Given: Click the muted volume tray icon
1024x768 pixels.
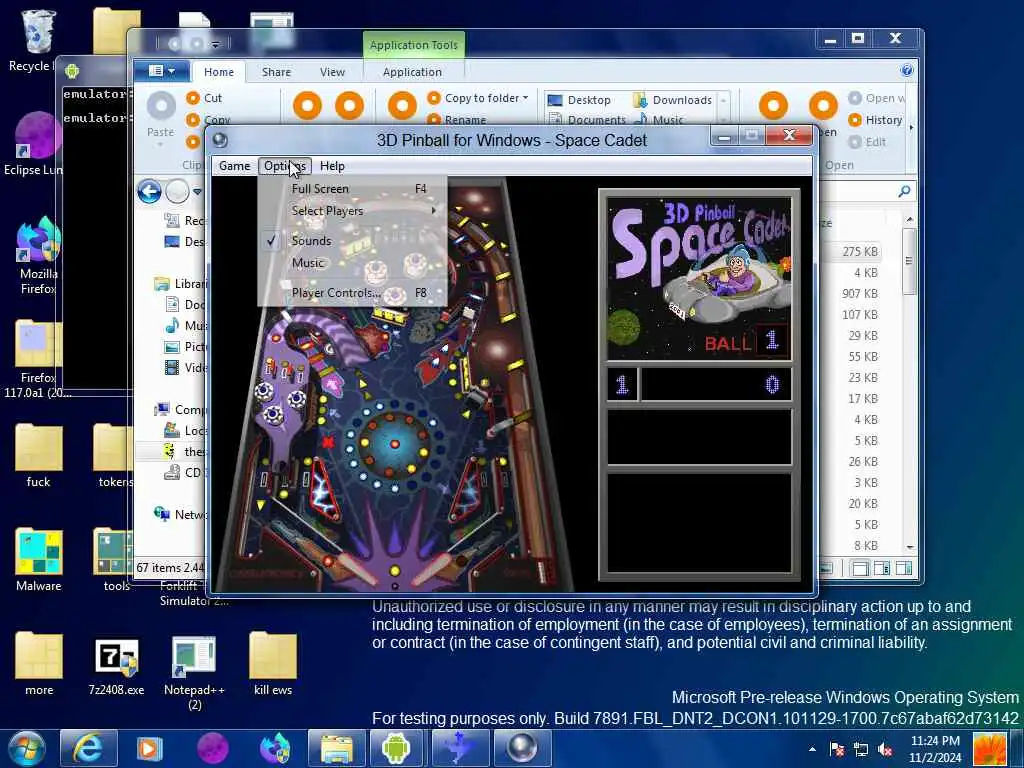Looking at the screenshot, I should [885, 749].
